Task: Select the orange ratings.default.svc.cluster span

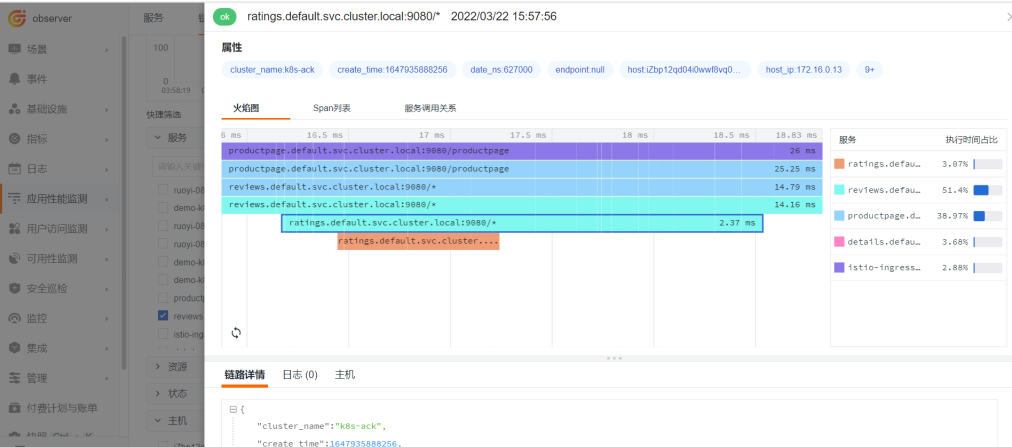Action: (418, 241)
